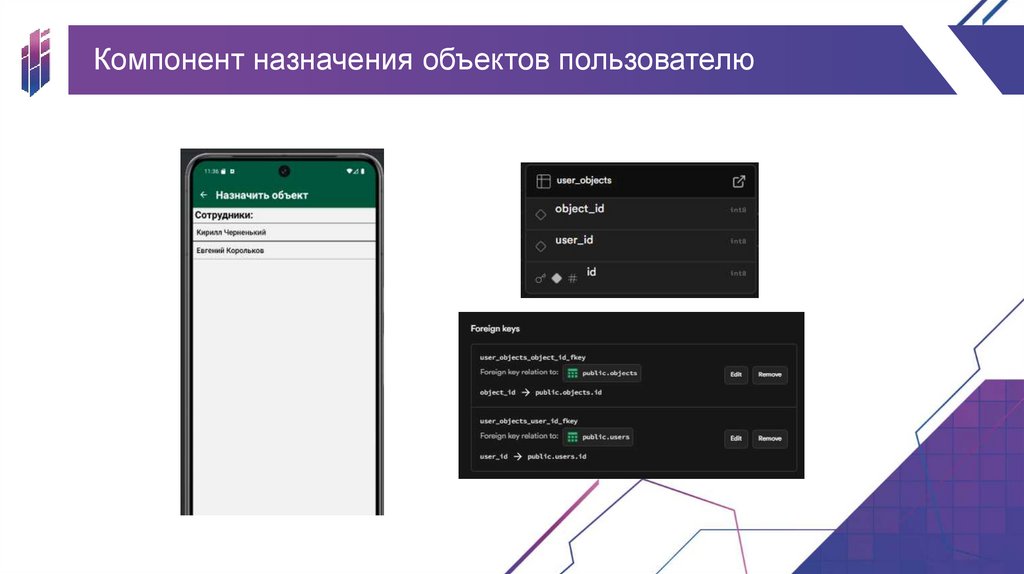The image size is (1024, 574).
Task: Click the Foreign keys heading
Action: [x=495, y=328]
